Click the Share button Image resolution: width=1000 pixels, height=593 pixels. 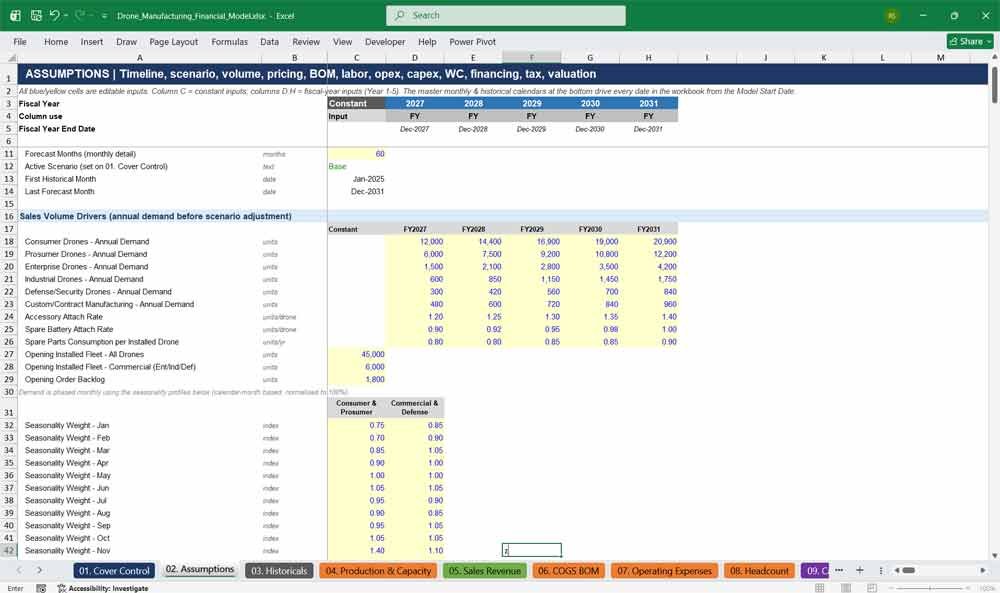pyautogui.click(x=970, y=41)
